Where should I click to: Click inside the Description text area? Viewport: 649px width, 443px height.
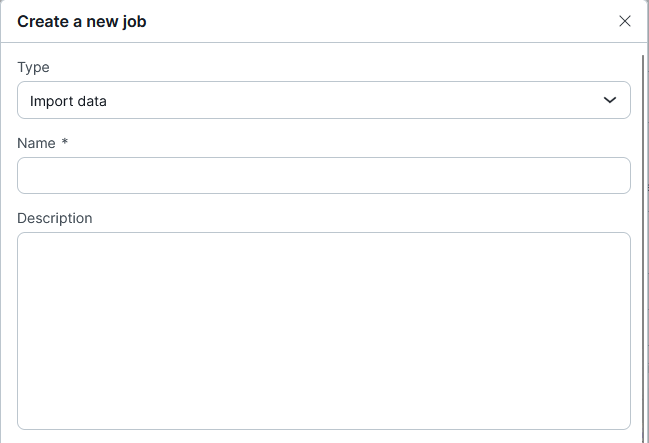323,330
